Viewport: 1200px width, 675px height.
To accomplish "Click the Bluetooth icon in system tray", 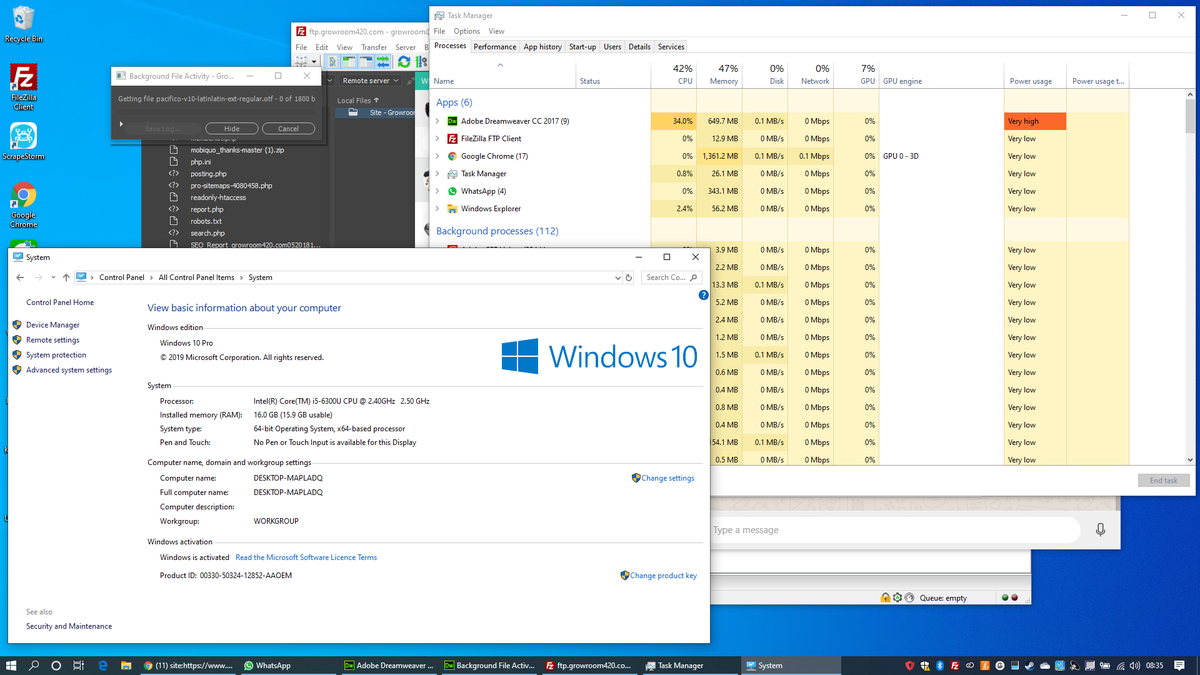I will tap(940, 666).
